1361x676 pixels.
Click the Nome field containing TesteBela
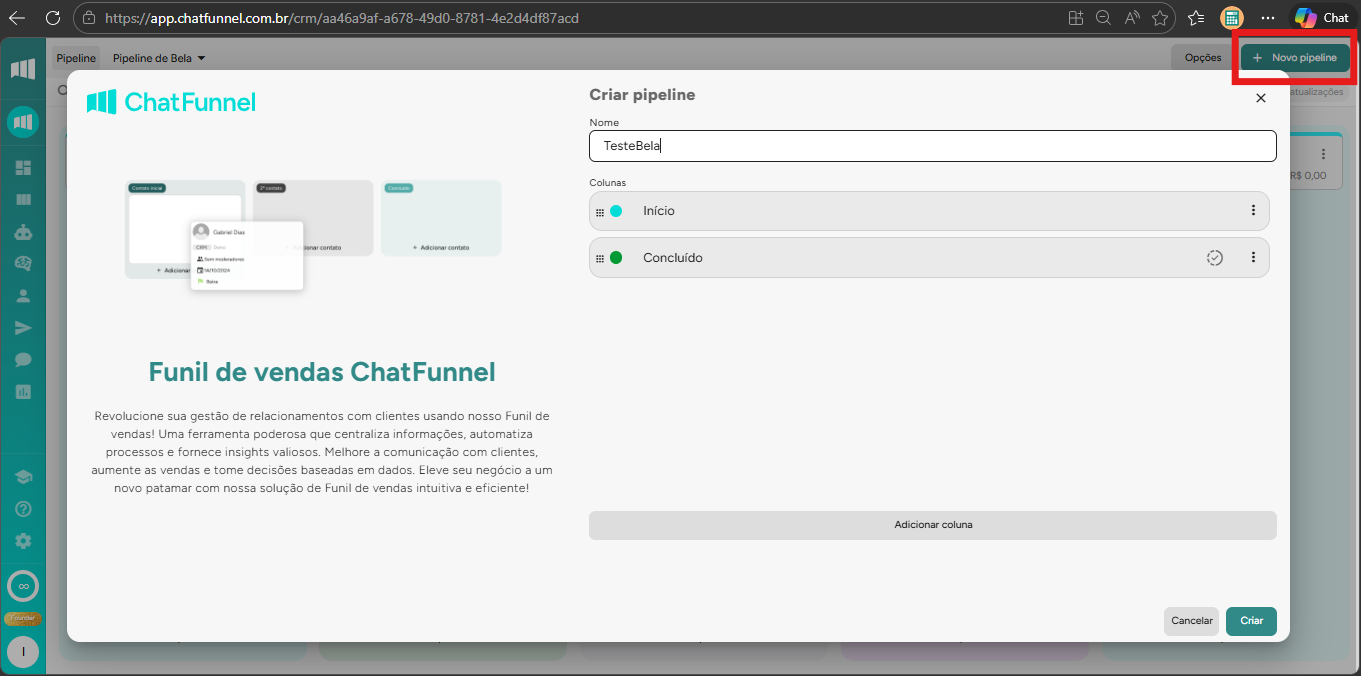coord(933,146)
